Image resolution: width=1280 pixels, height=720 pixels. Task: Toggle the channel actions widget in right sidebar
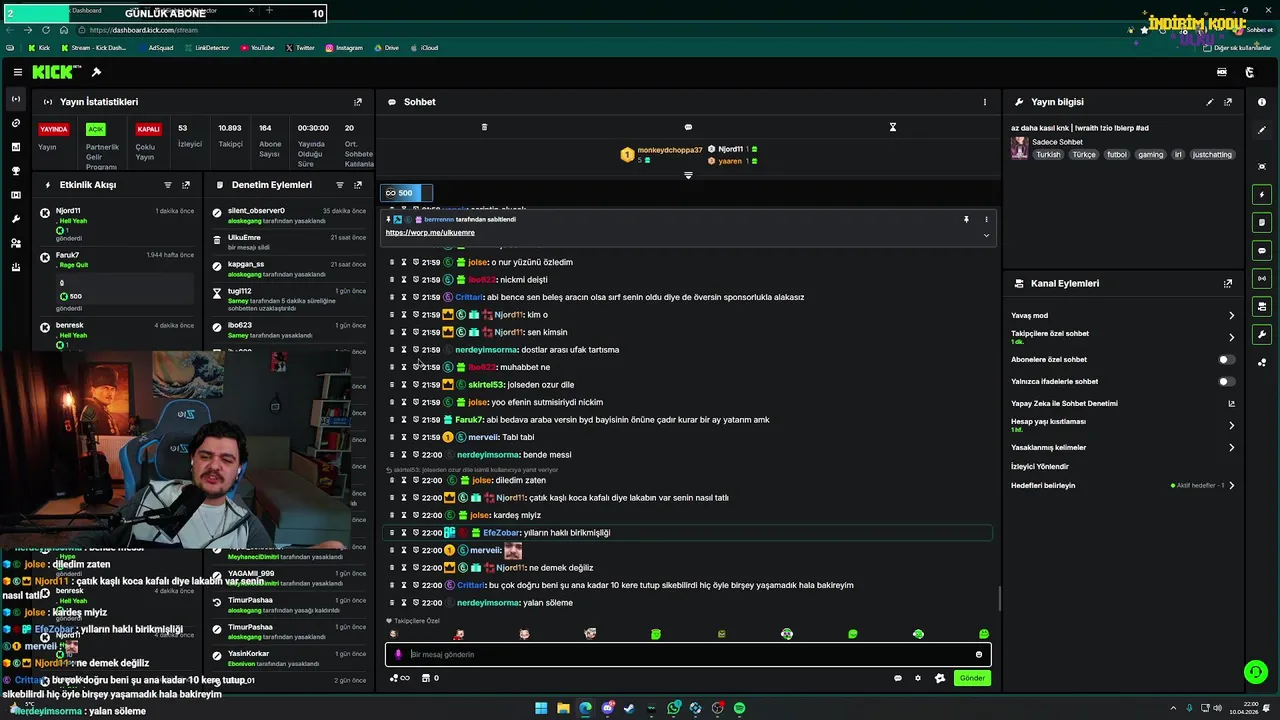[1262, 306]
